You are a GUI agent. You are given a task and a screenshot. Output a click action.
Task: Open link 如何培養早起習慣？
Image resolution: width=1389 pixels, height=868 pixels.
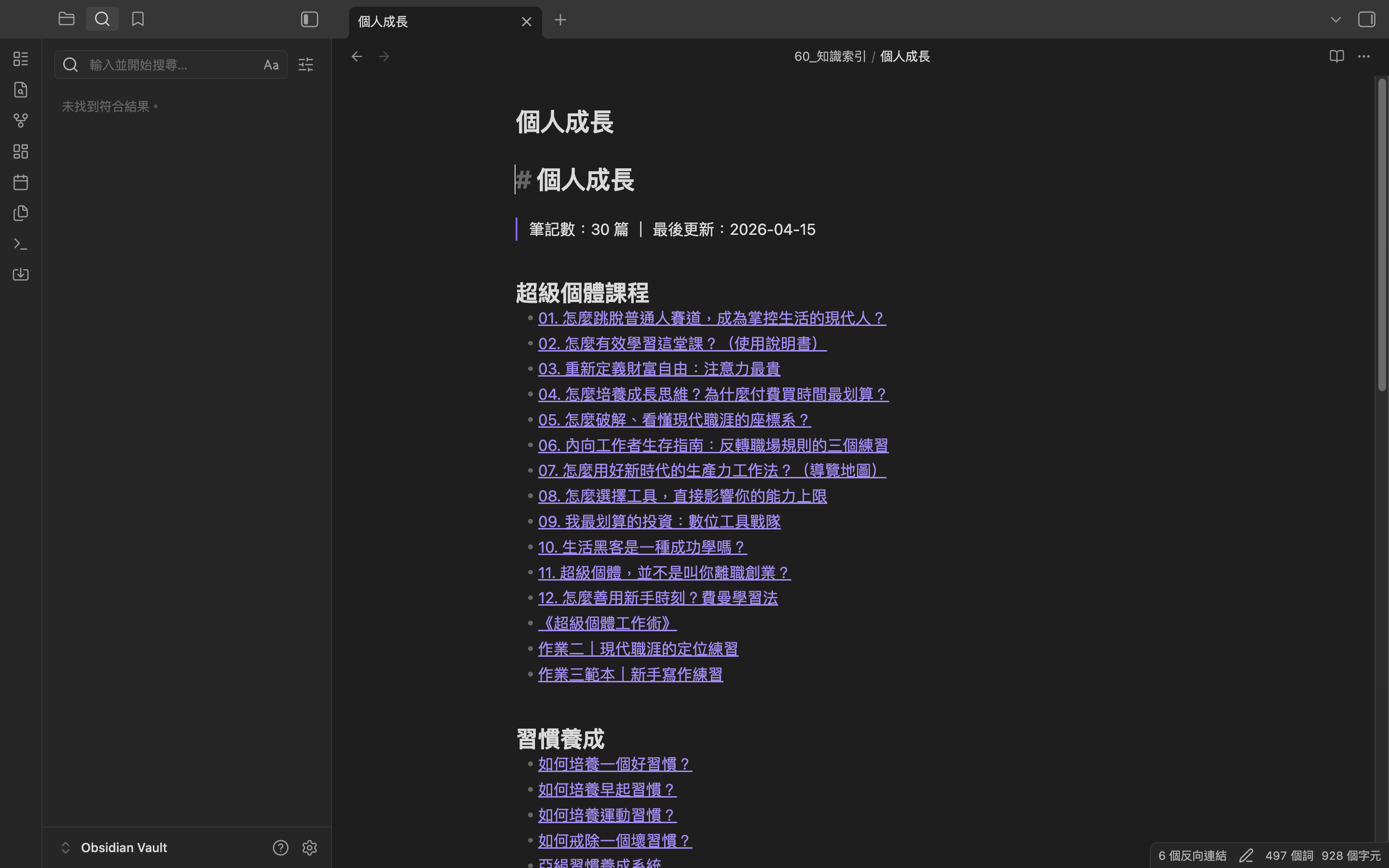pos(607,789)
